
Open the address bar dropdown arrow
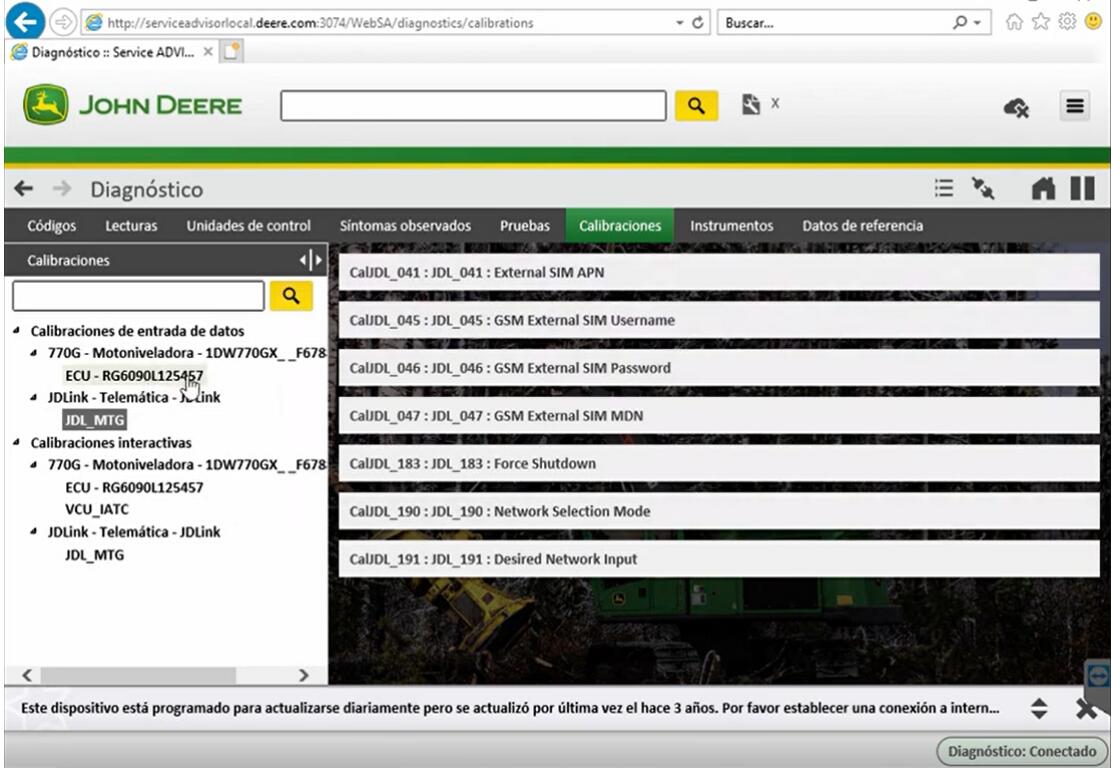(x=679, y=23)
